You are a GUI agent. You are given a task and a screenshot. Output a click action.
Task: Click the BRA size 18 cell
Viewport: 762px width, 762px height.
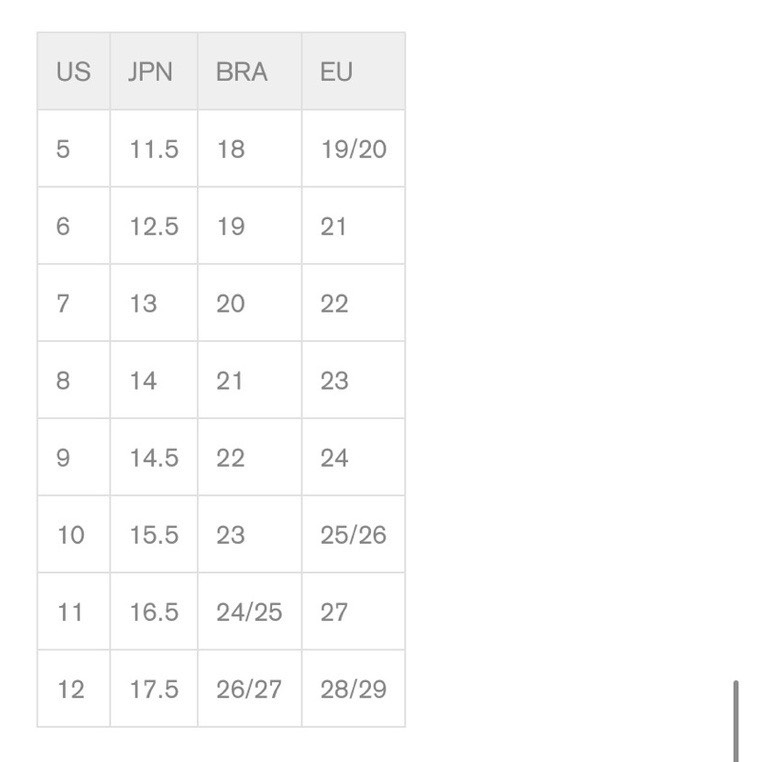231,149
